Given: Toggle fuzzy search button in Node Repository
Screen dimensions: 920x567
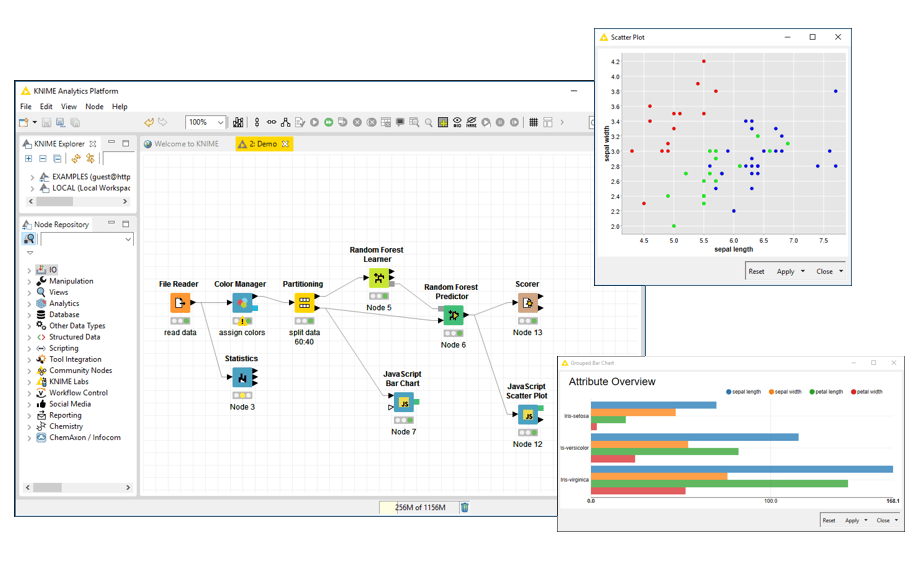Looking at the screenshot, I should pos(29,239).
